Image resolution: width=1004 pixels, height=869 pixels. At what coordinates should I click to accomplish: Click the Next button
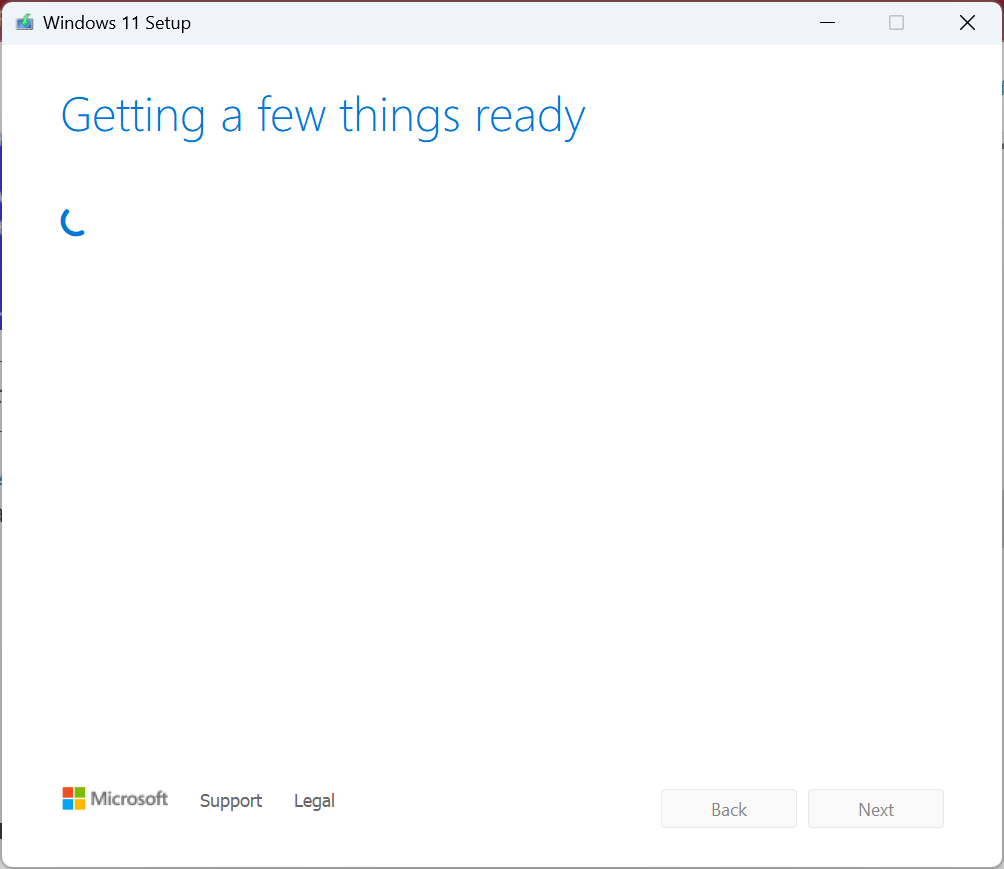(875, 809)
